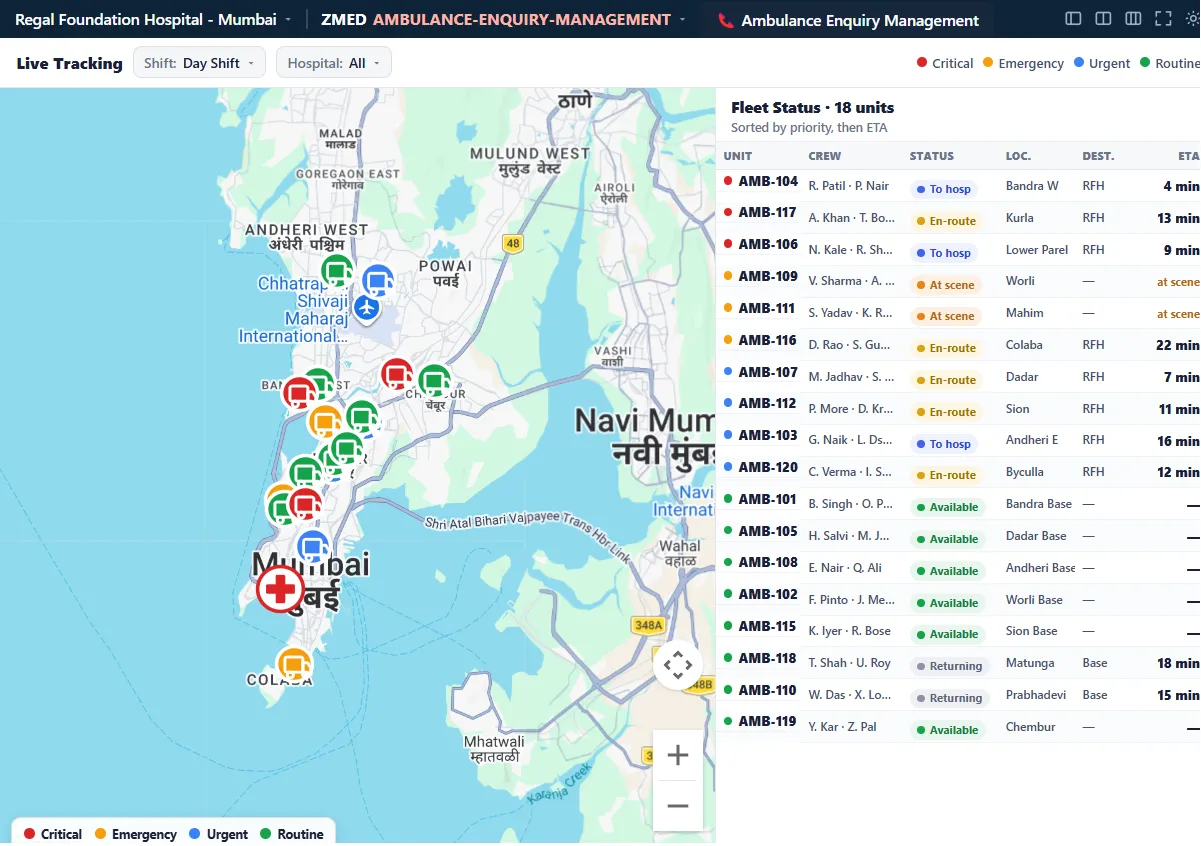Select unit AMB-106 row
Viewport: 1201px width, 846px height.
(958, 250)
